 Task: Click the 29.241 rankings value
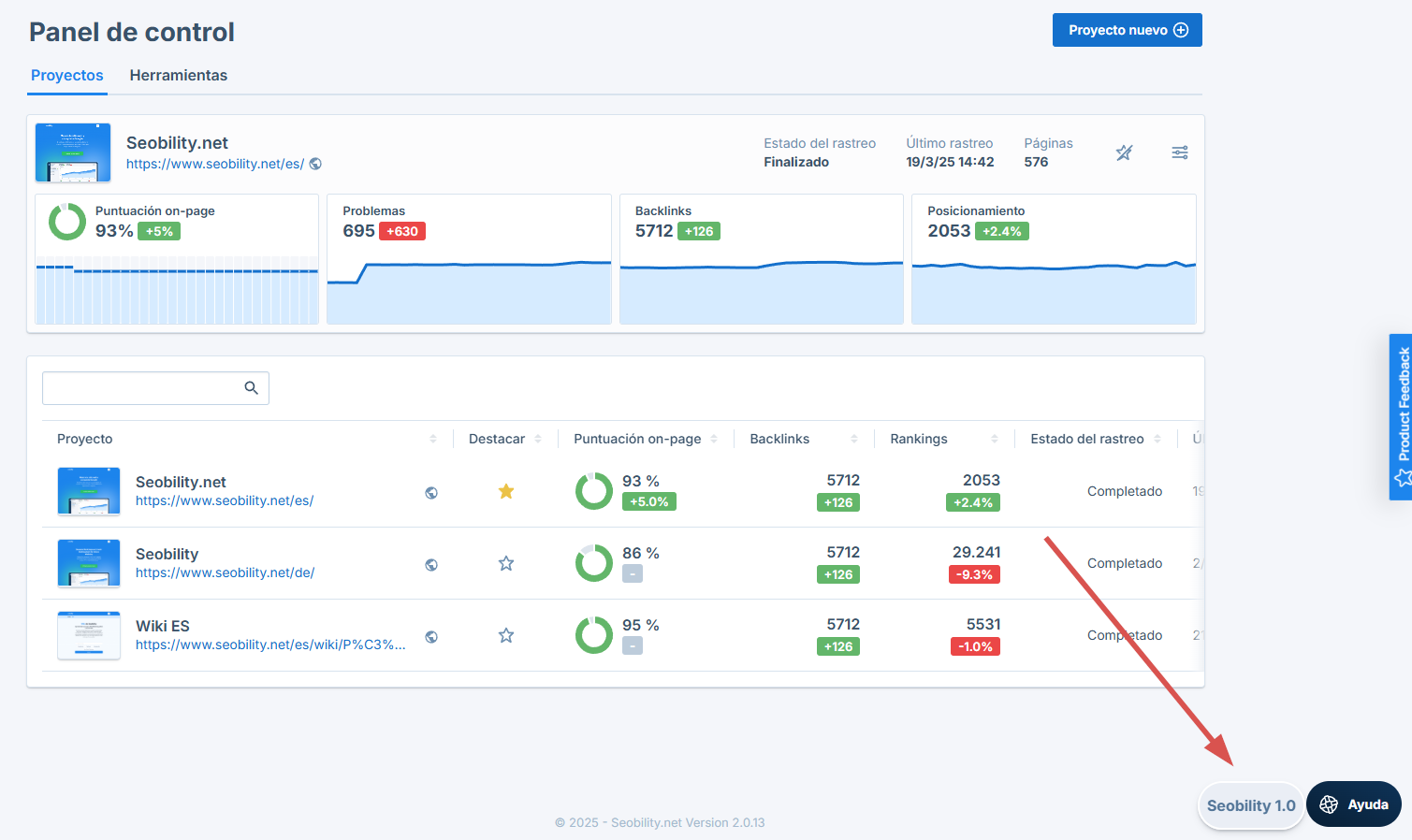point(977,552)
